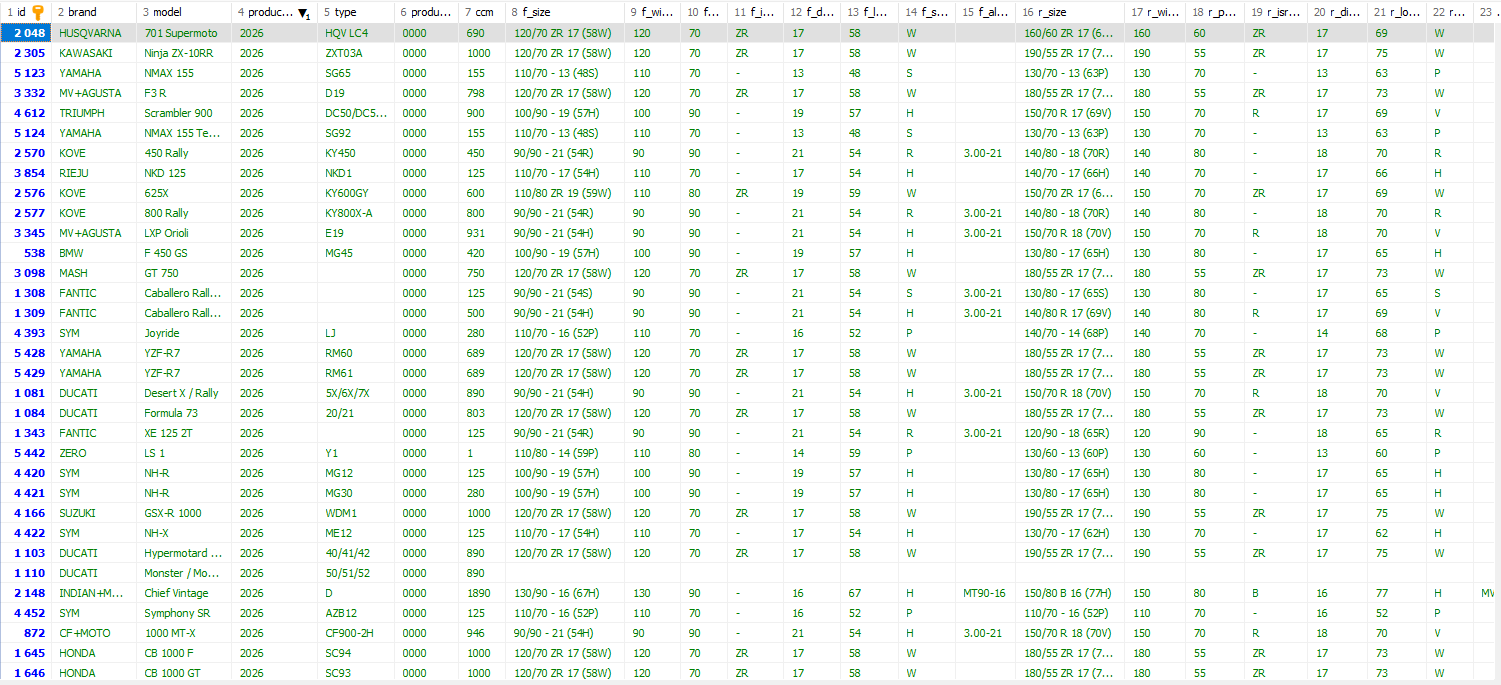This screenshot has height=685, width=1501.
Task: Click the 'Ninja ZX-10RR' model cell
Action: pos(184,53)
